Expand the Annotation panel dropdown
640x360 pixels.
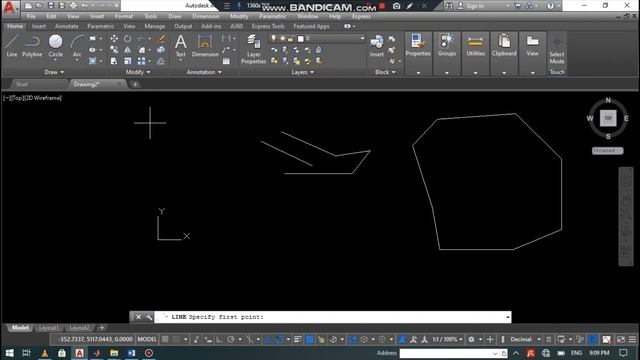204,72
